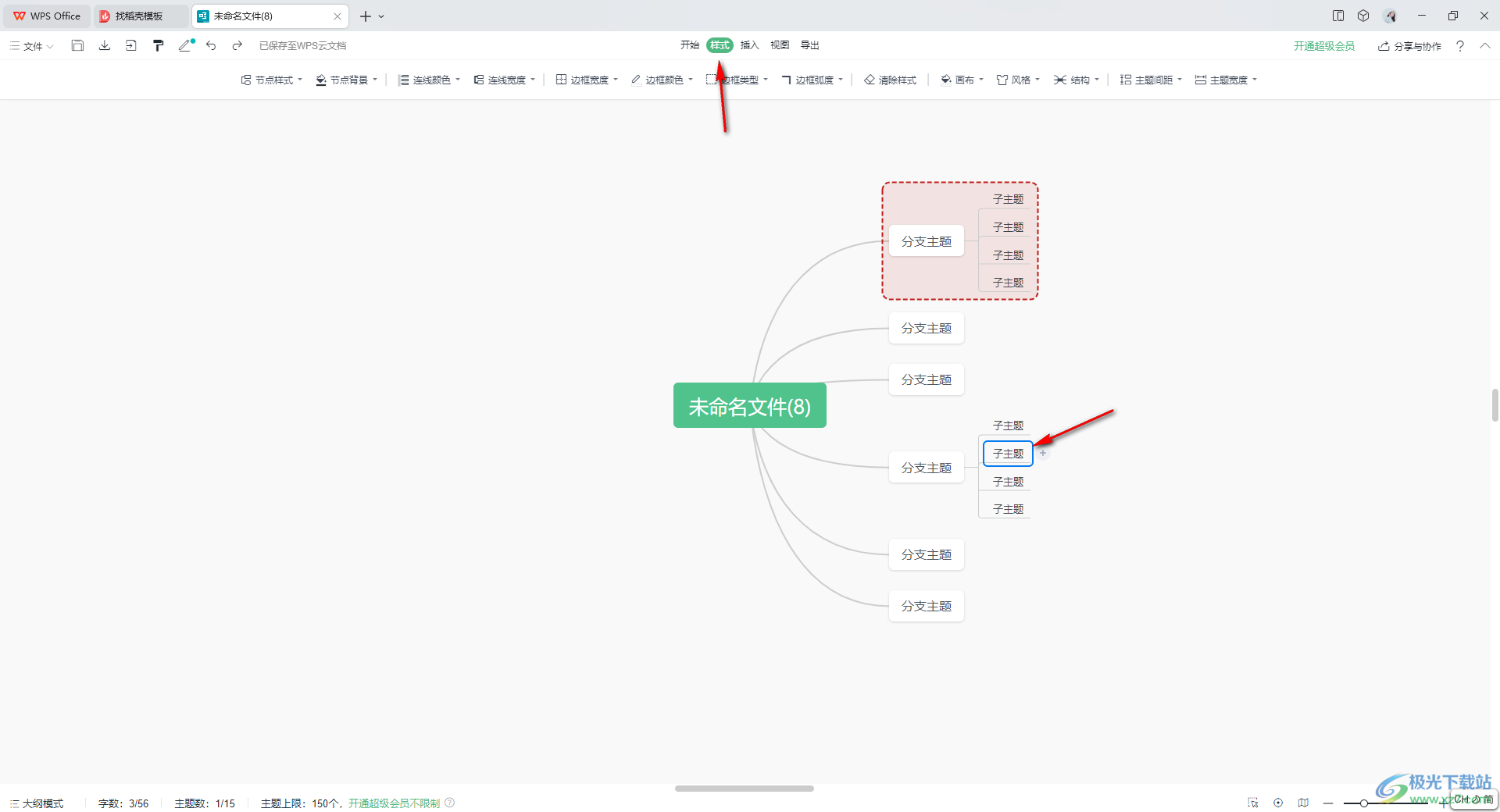Expand the 连线颜色 dropdown
Viewport: 1500px width, 812px height.
429,80
